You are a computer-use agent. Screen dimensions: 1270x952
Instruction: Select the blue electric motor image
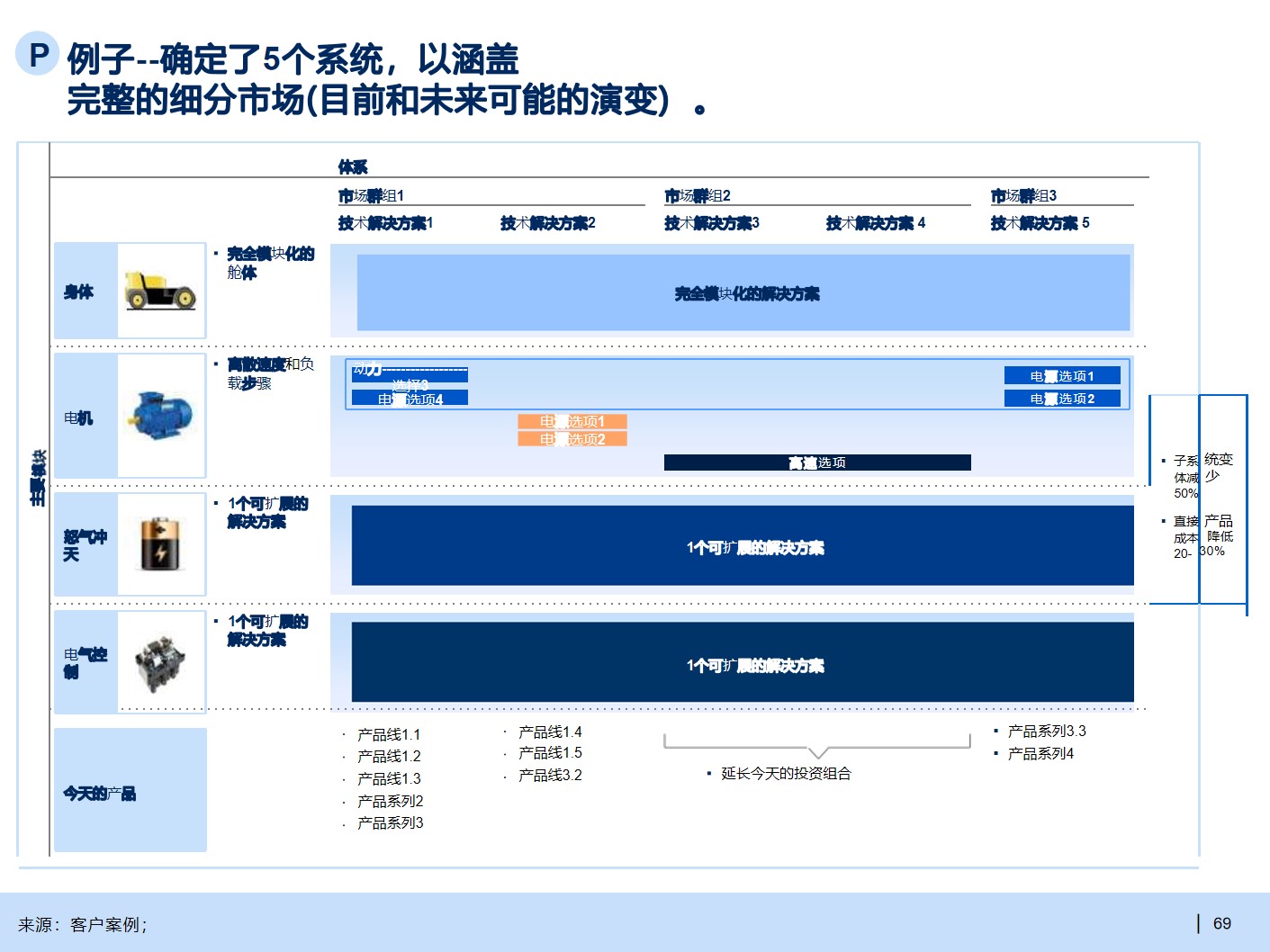(161, 415)
